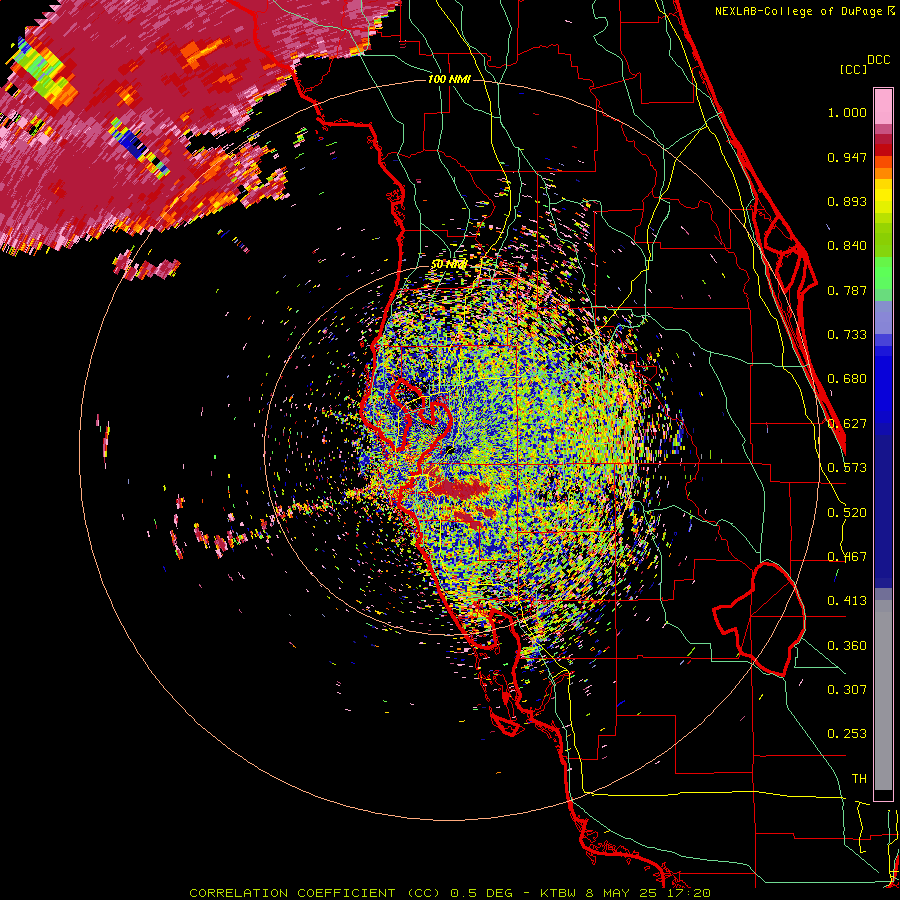The height and width of the screenshot is (900, 900).
Task: Click the [CC] units label
Action: [x=853, y=69]
